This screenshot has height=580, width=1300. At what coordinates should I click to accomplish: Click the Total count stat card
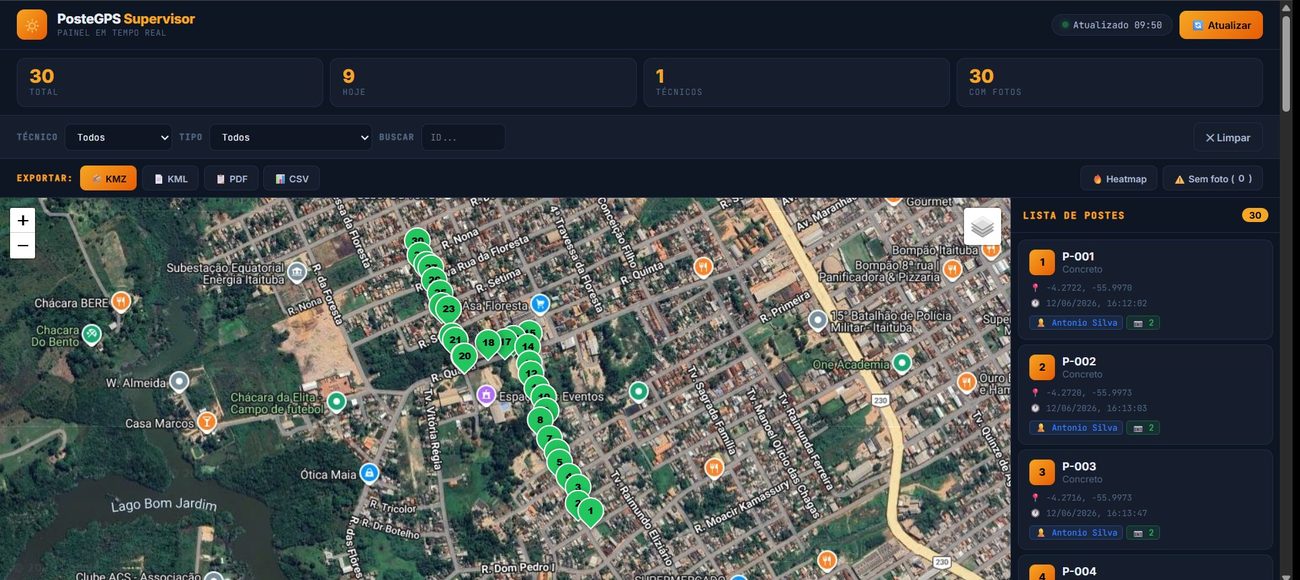170,82
